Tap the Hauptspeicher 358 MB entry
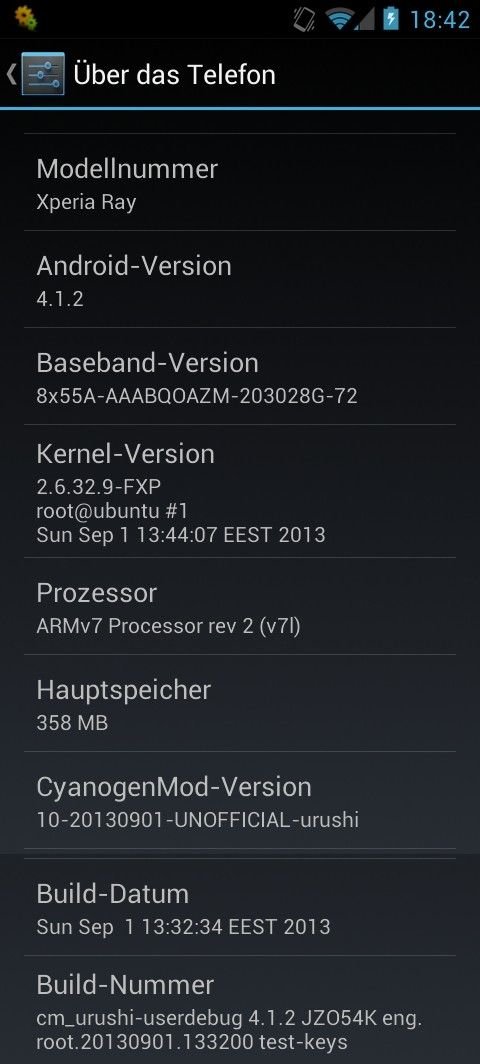 coord(240,704)
